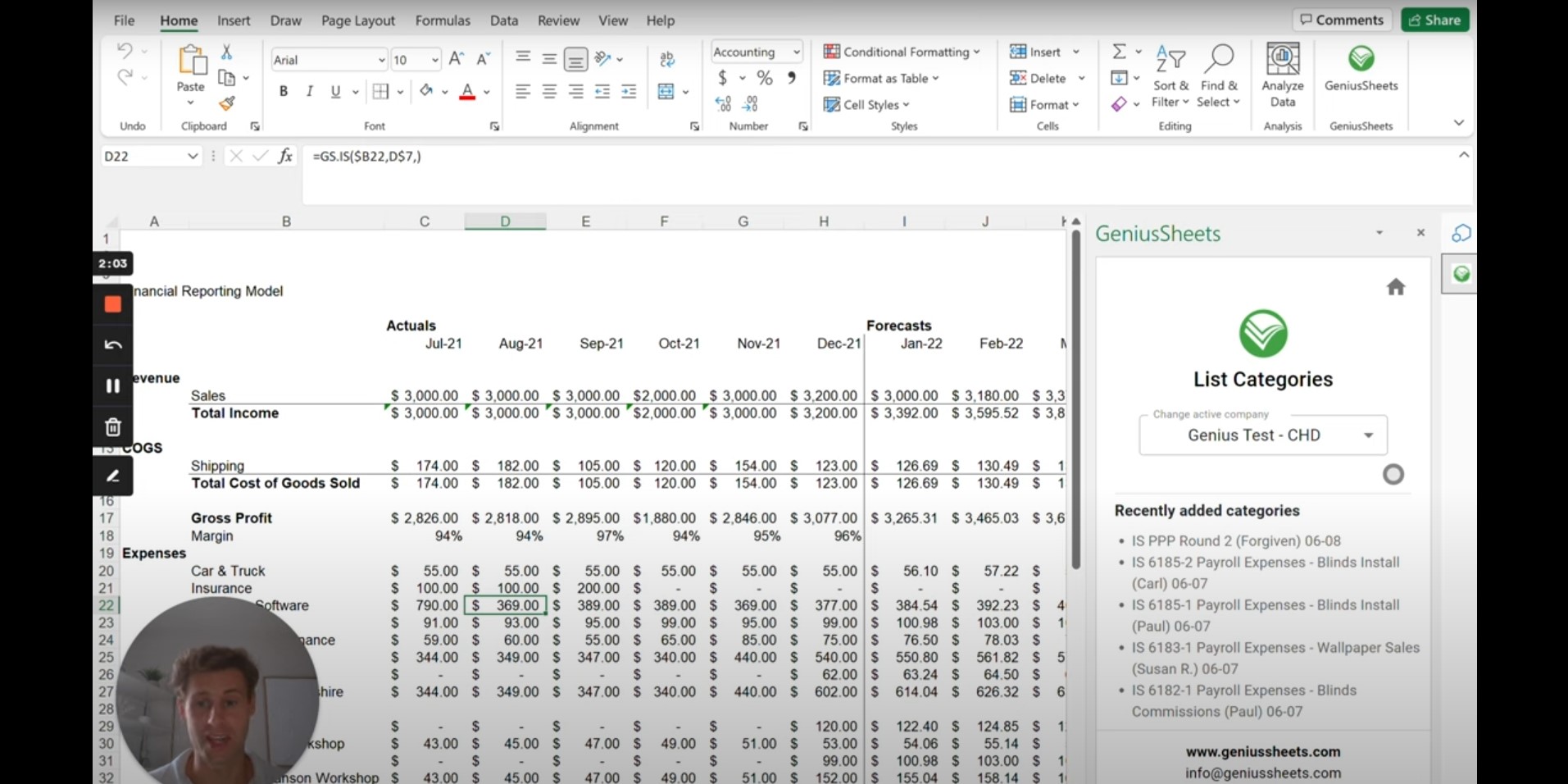Stop recording with the orange square
The height and width of the screenshot is (784, 1568).
point(113,304)
